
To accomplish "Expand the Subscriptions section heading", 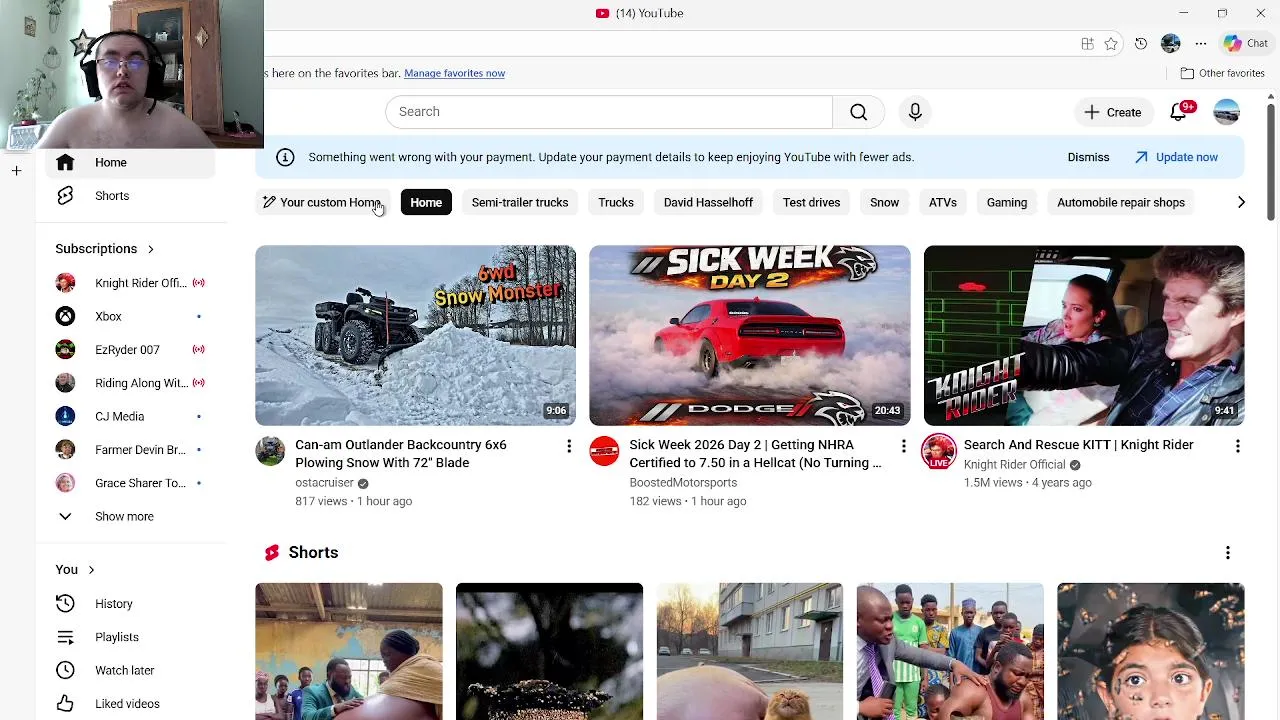I will [x=105, y=249].
